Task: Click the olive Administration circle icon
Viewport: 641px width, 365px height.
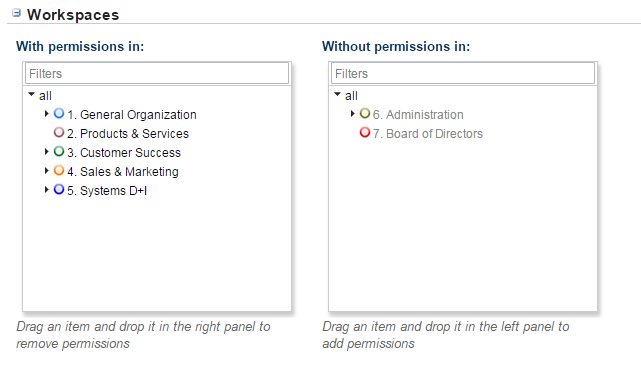Action: (365, 113)
